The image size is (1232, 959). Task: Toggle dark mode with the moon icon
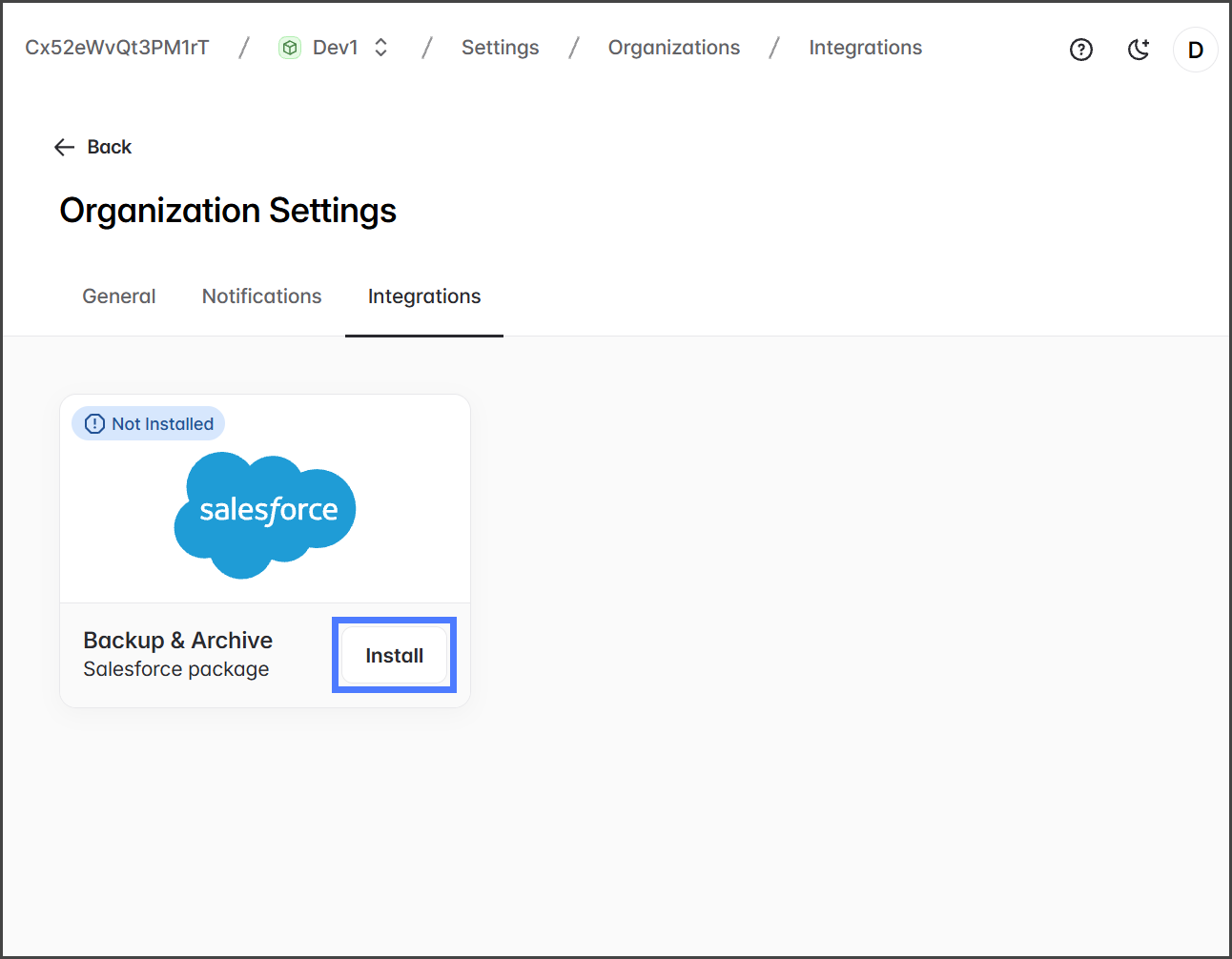pos(1138,50)
